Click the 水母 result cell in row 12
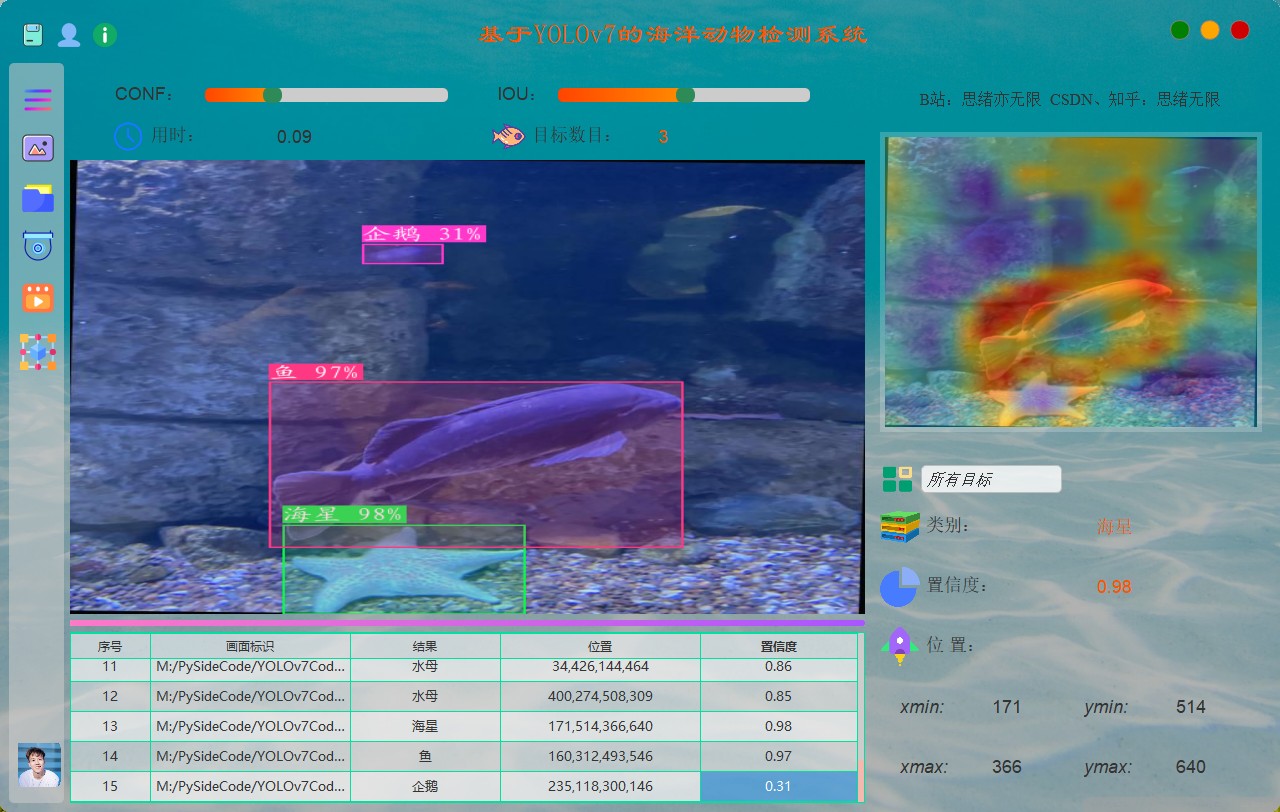 point(425,696)
